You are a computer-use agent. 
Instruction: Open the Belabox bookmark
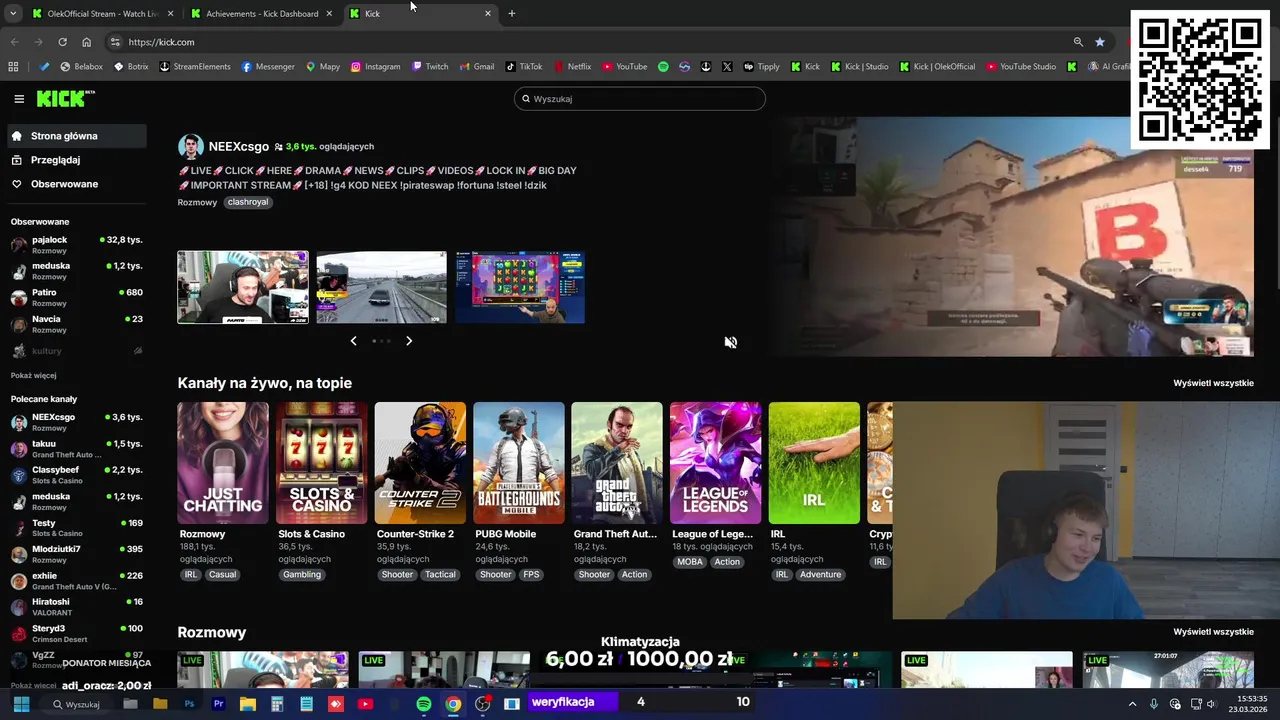pos(81,67)
